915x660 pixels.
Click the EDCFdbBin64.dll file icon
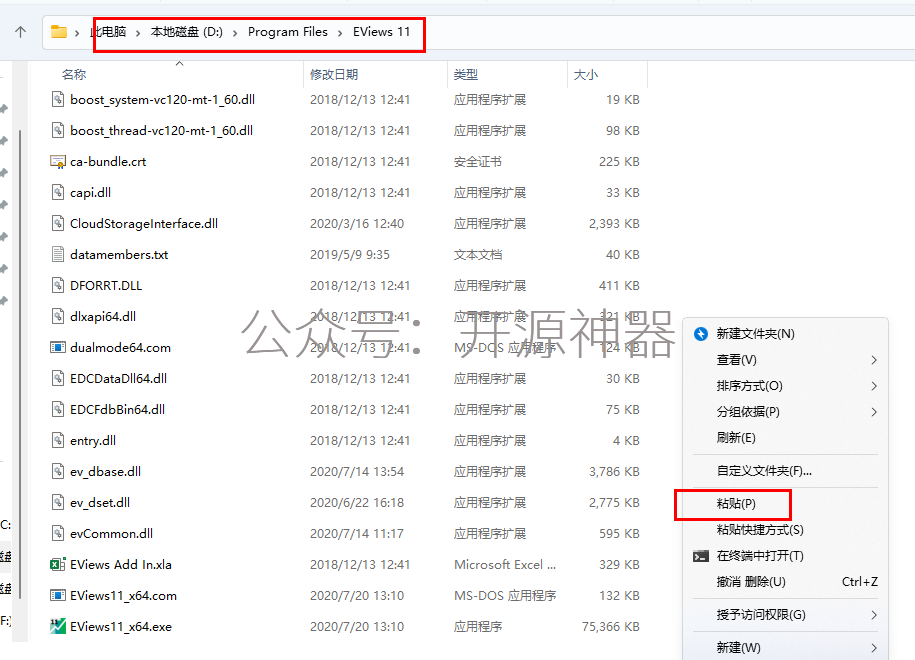click(x=58, y=409)
